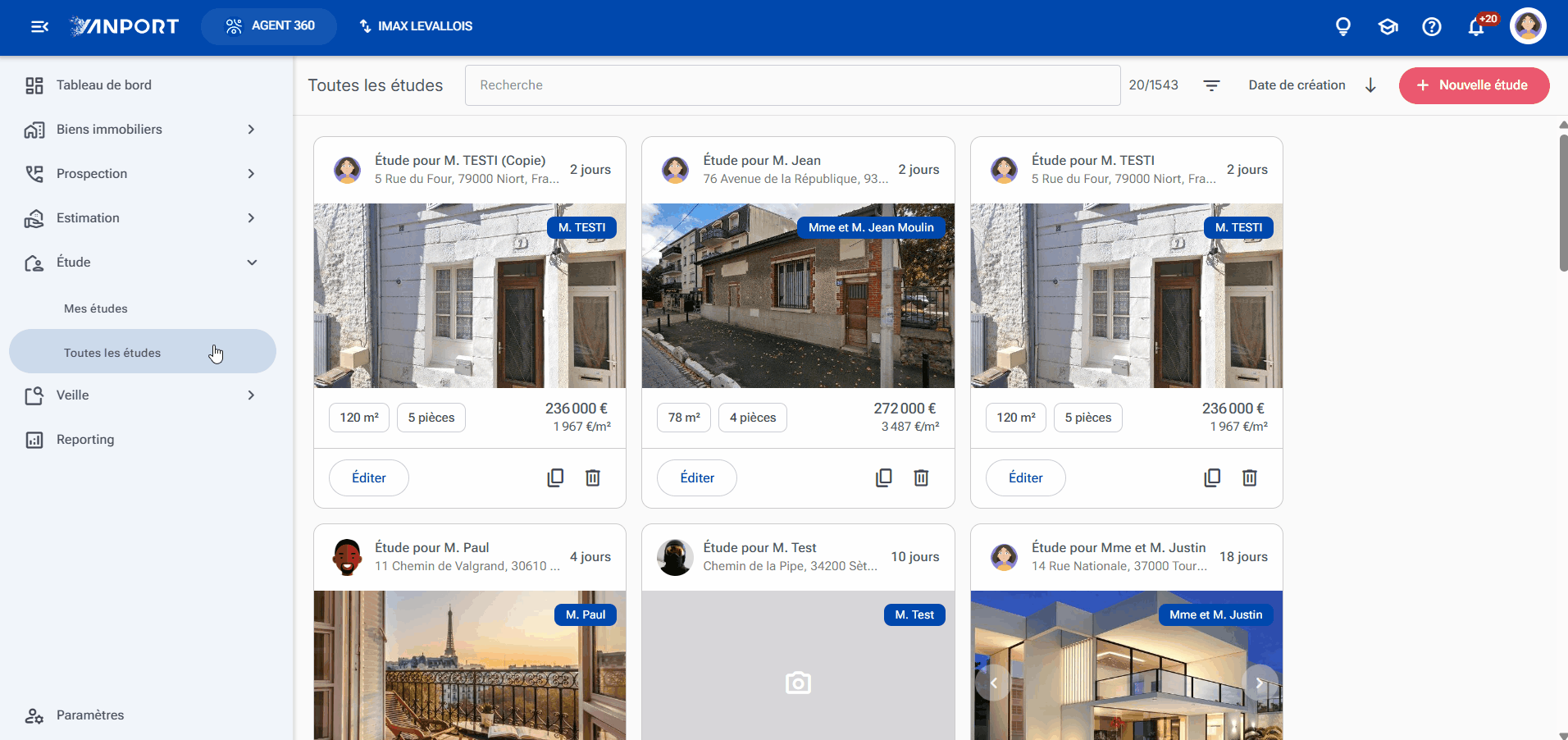The height and width of the screenshot is (740, 1568).
Task: Expand the Biens immobiliers menu
Action: (141, 130)
